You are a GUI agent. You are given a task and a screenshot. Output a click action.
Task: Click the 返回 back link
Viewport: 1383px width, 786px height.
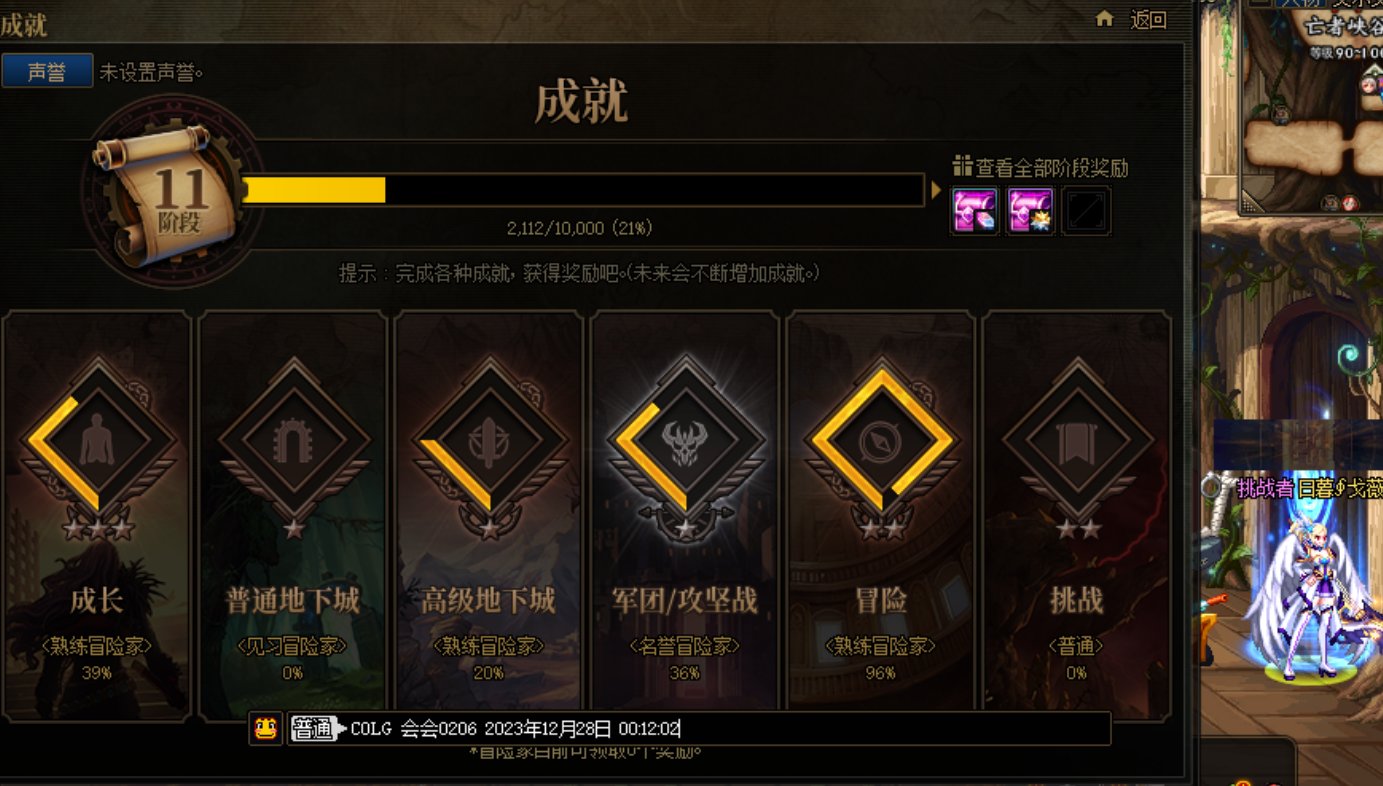tap(1149, 19)
